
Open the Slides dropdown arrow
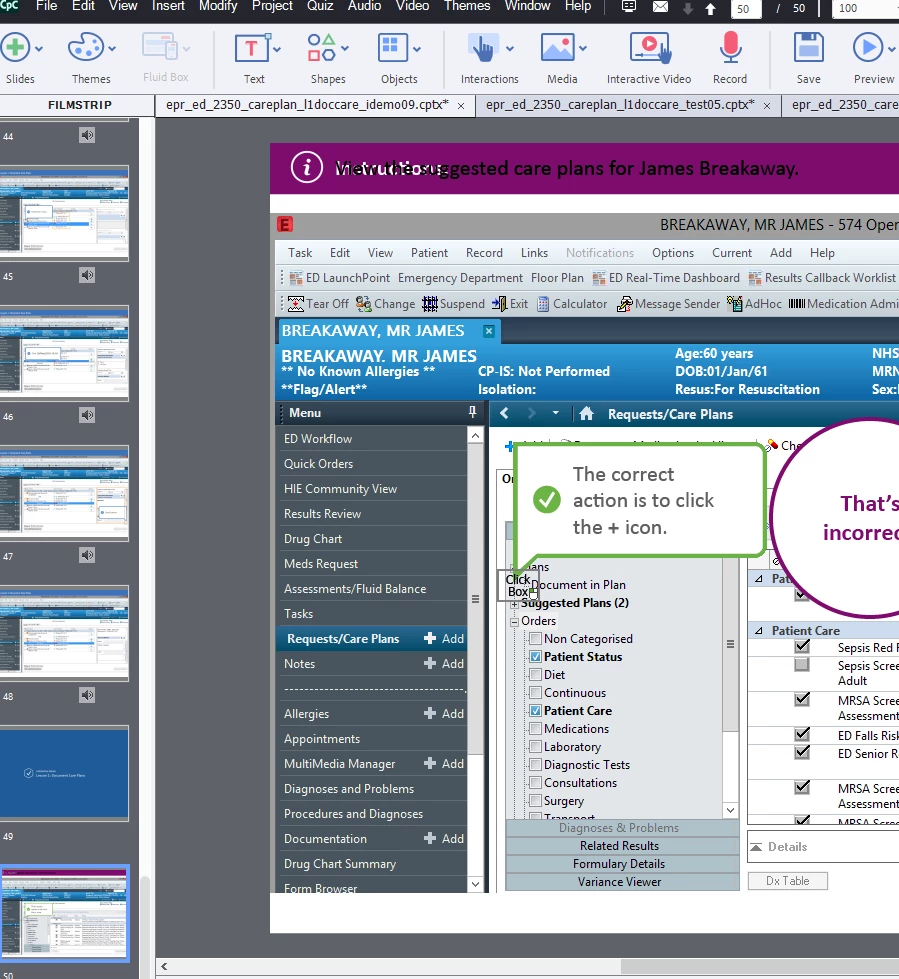click(x=39, y=49)
